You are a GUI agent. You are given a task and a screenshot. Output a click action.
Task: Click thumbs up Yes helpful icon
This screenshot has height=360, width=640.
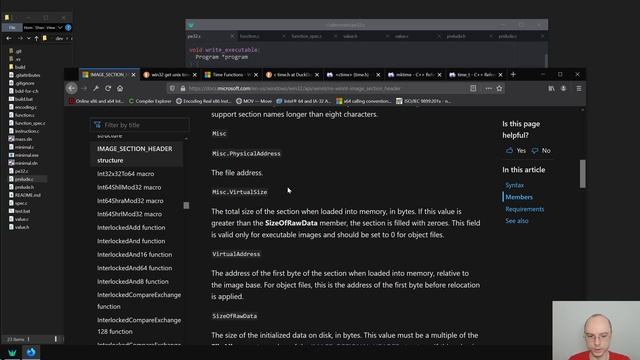509,151
